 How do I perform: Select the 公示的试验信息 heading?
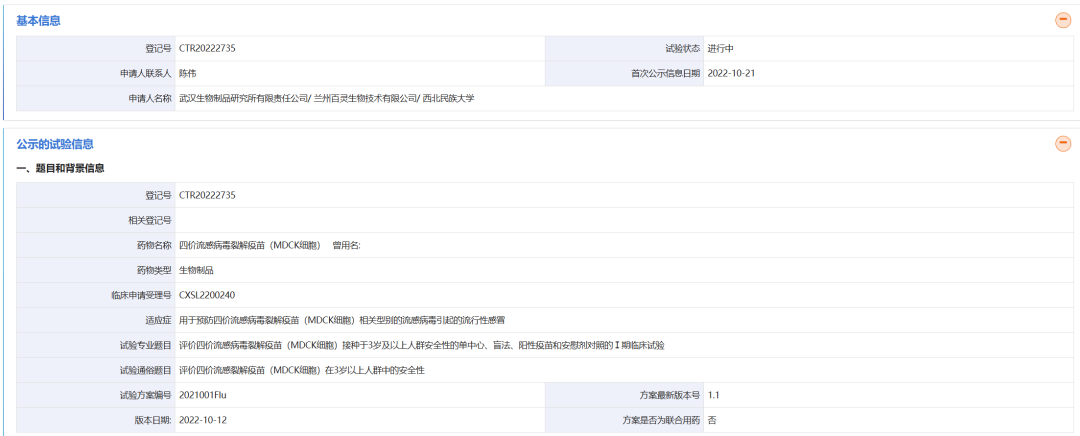click(x=55, y=144)
